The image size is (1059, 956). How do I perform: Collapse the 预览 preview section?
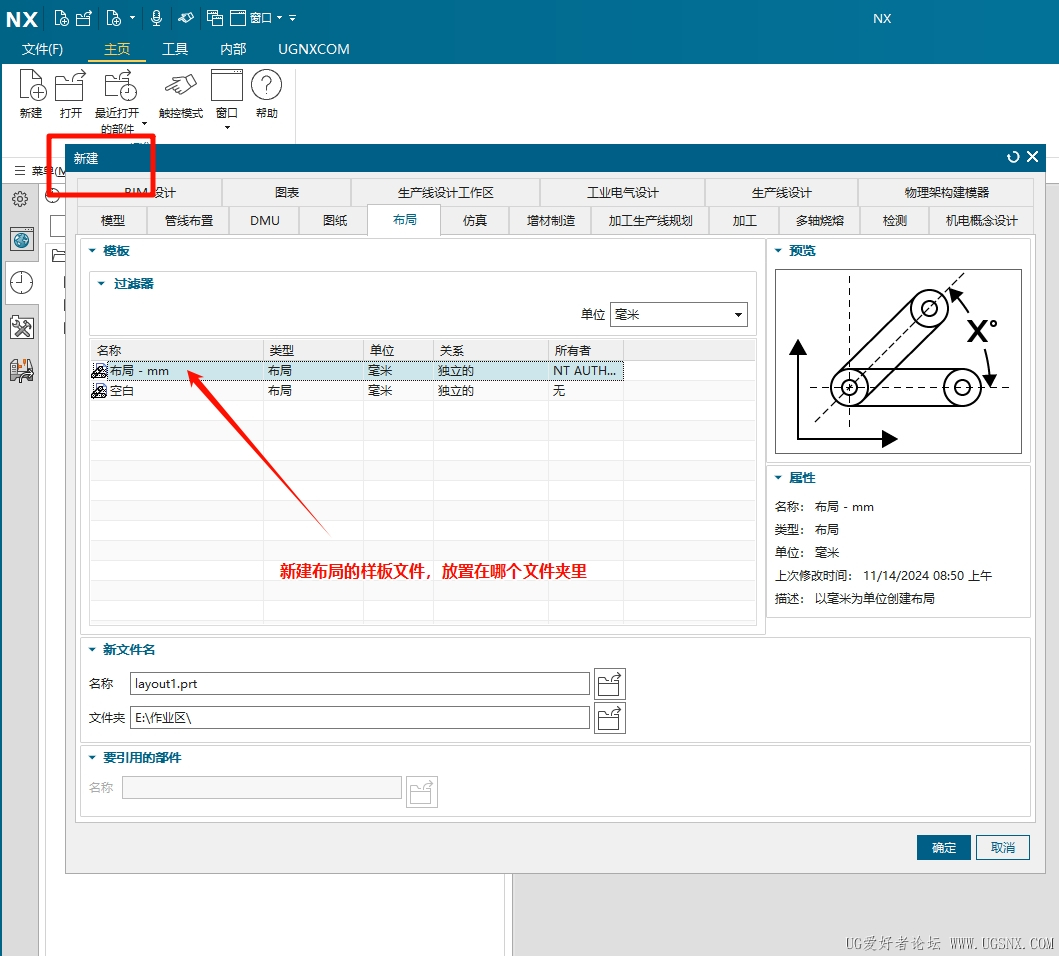777,251
